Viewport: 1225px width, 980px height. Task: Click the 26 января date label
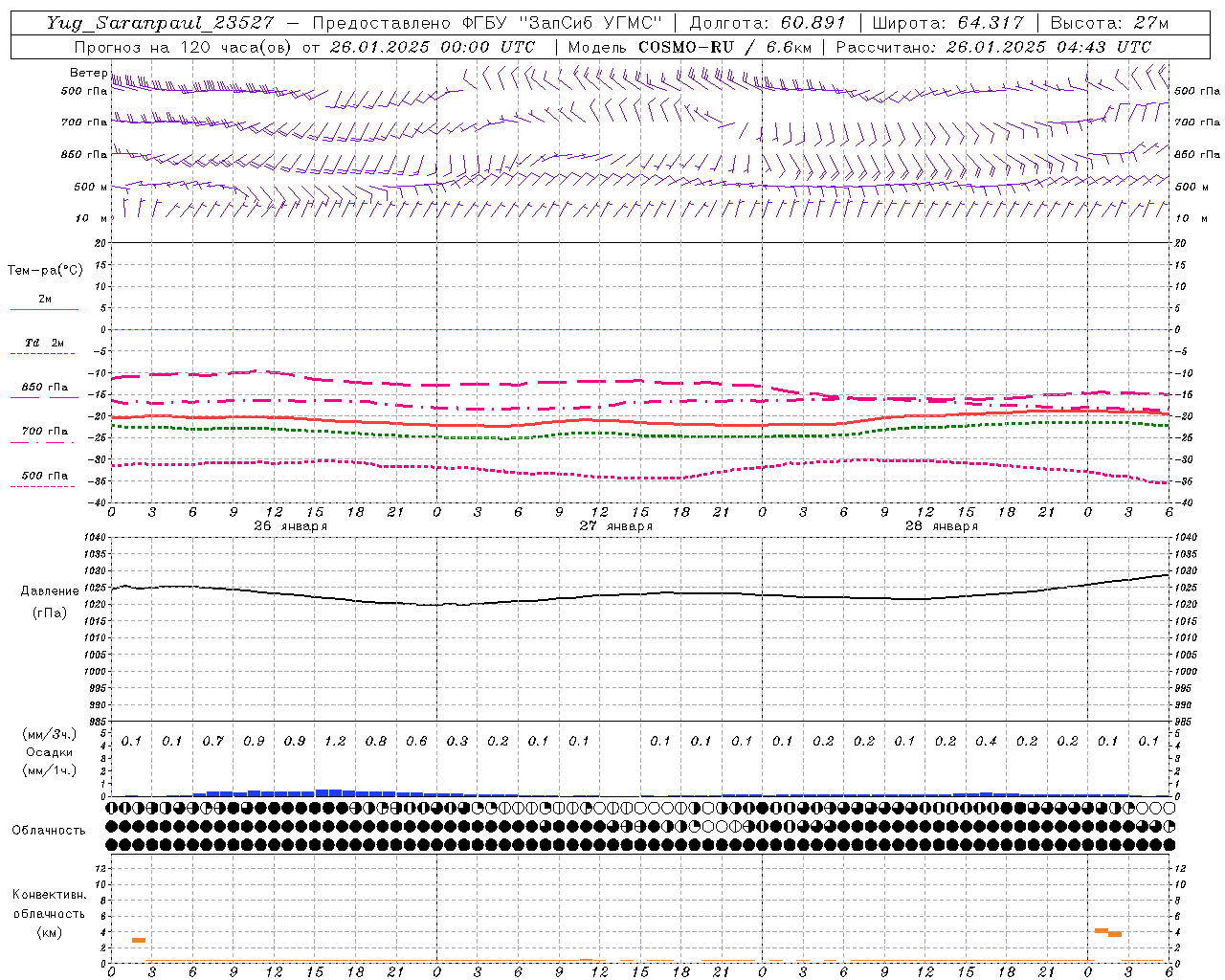point(290,526)
